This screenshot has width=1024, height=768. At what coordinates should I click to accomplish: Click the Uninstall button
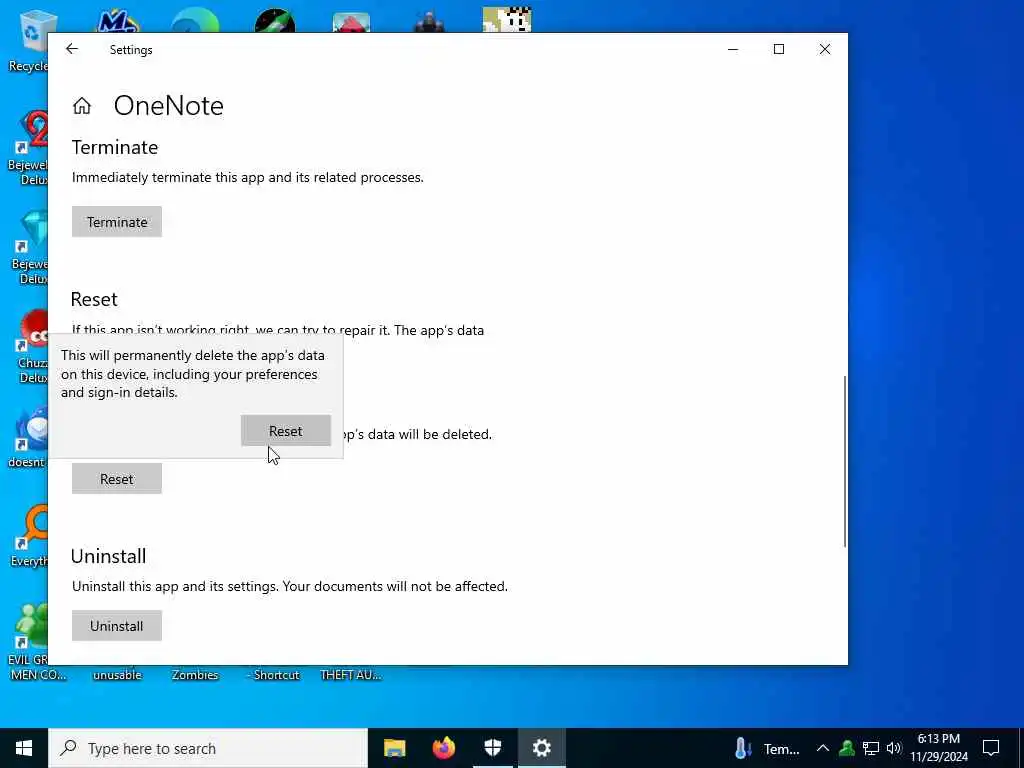(117, 626)
